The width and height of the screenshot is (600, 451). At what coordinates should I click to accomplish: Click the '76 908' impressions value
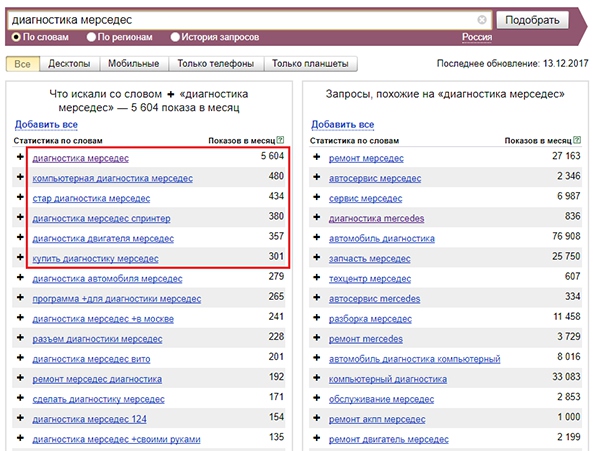[x=566, y=236]
